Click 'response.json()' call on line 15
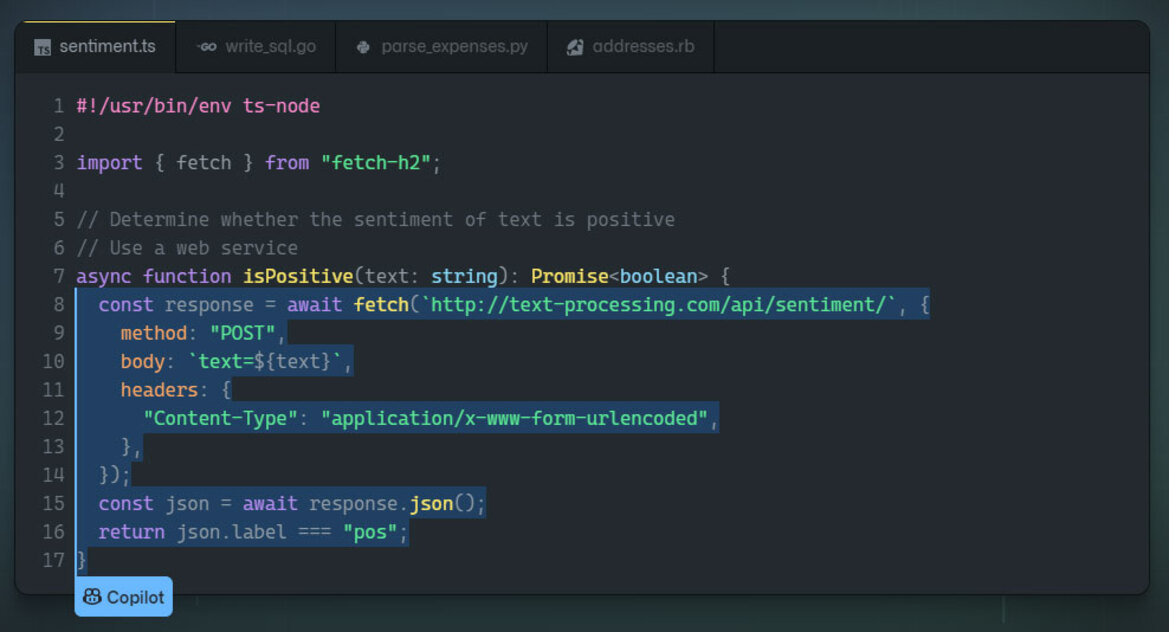 (392, 504)
